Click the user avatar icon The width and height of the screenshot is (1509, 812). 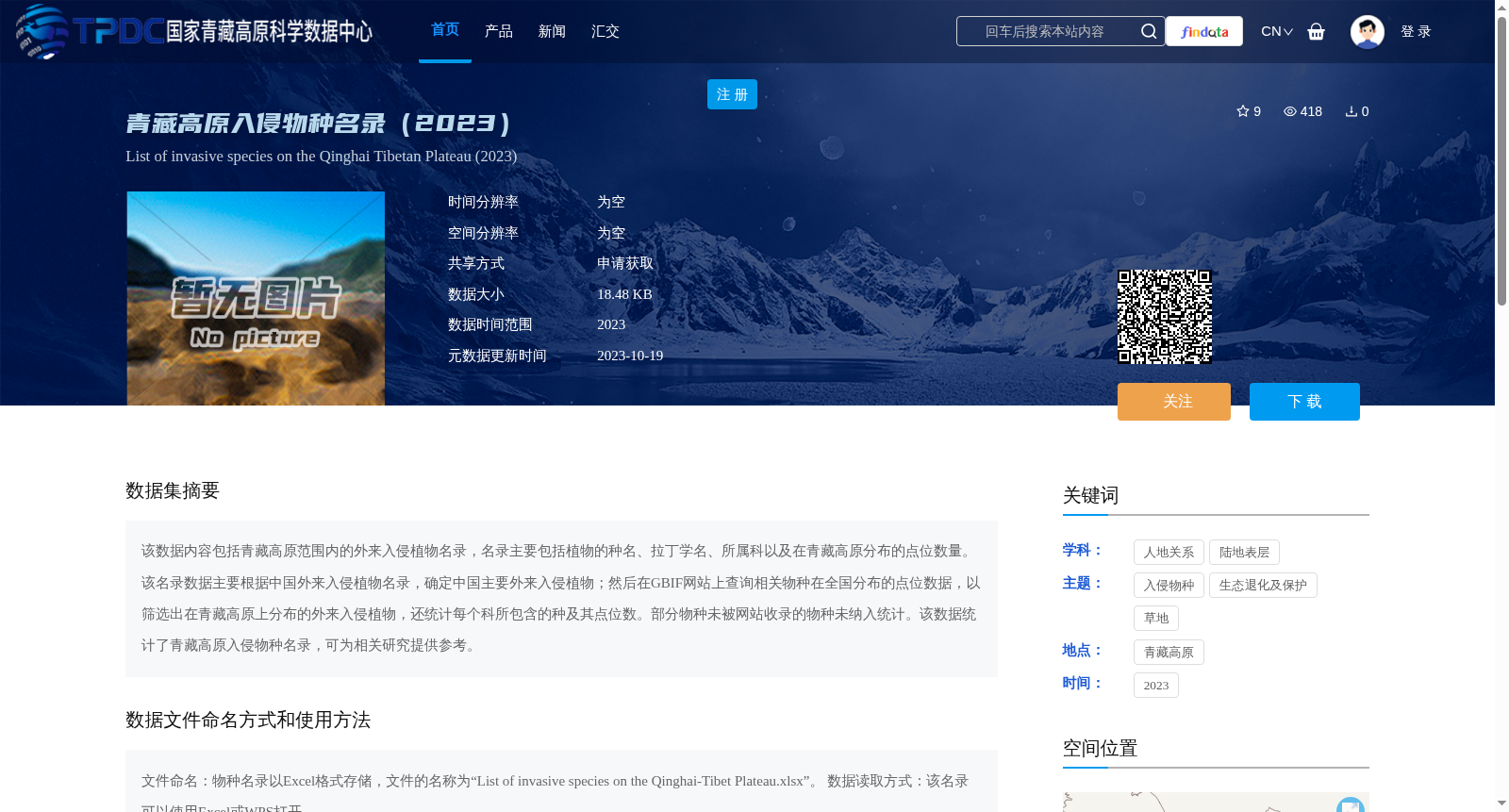tap(1368, 32)
